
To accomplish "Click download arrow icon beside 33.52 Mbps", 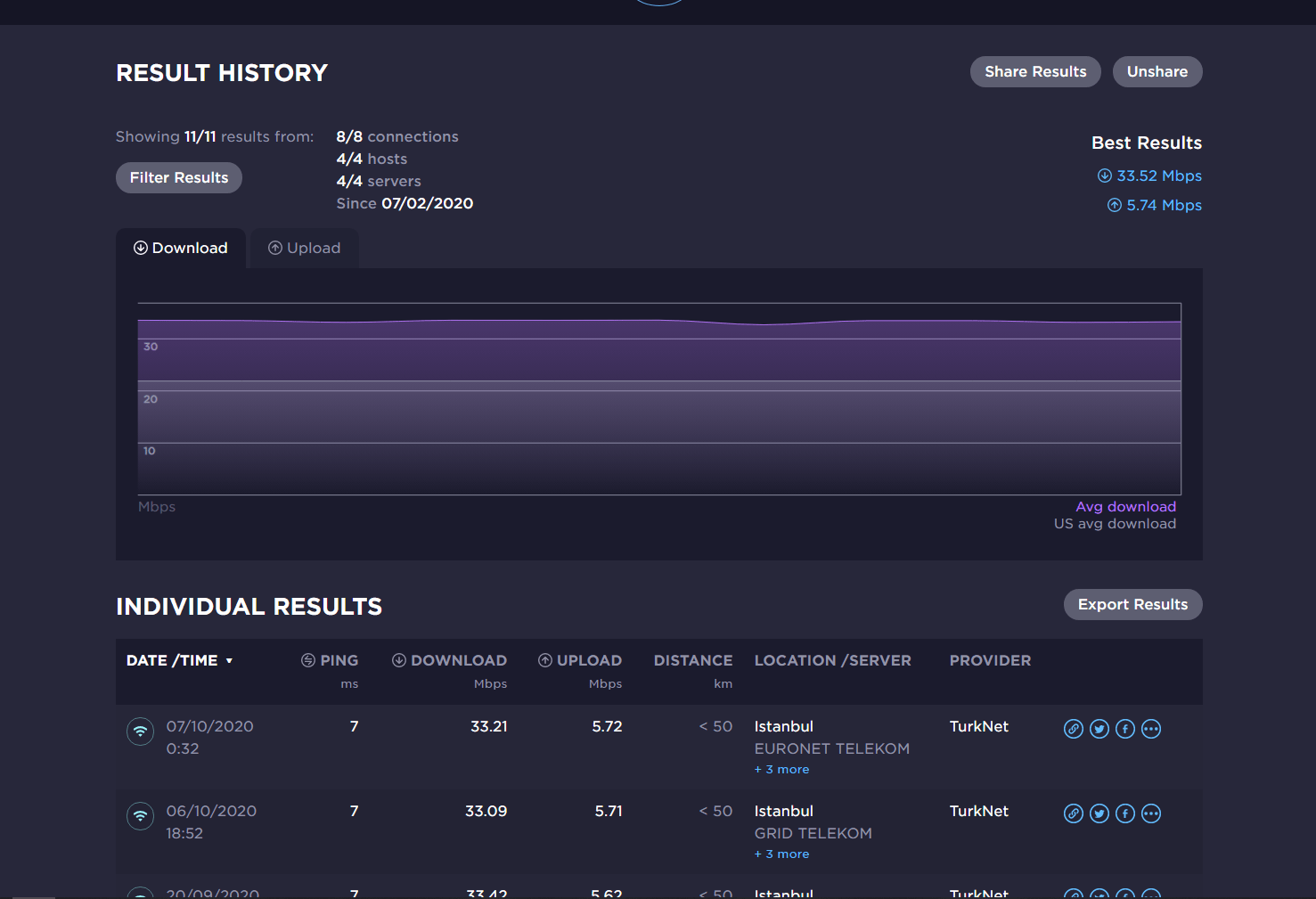I will [x=1104, y=176].
